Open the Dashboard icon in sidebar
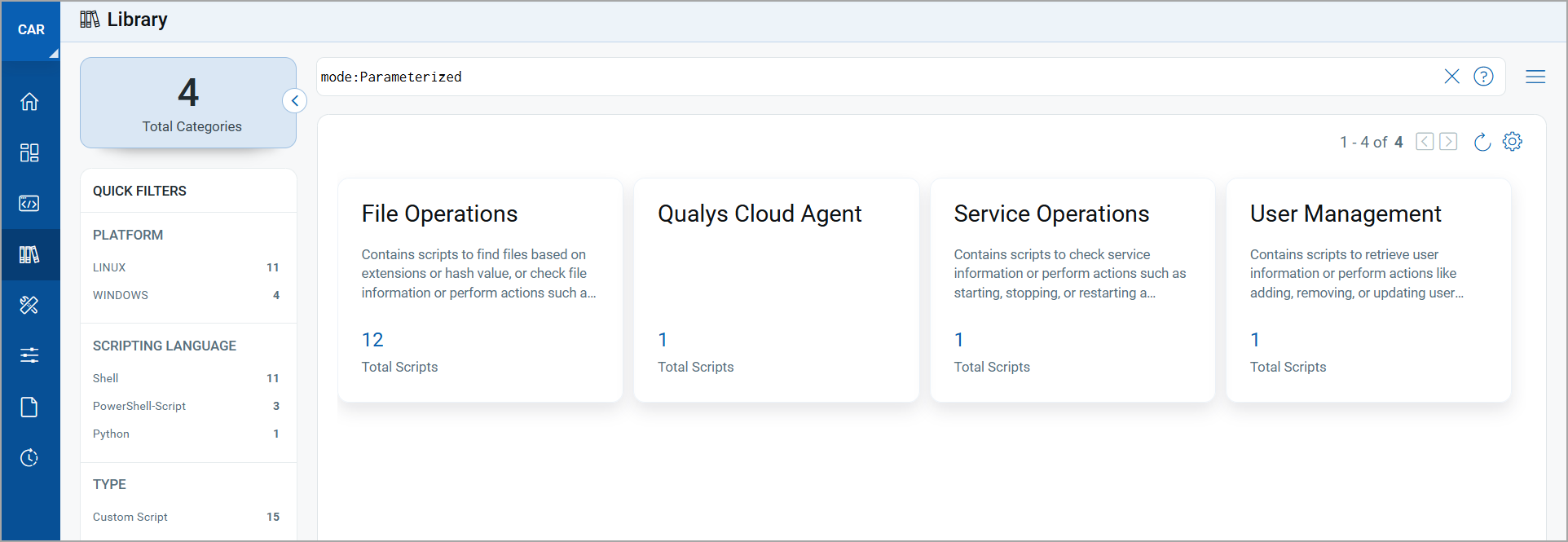Image resolution: width=1568 pixels, height=542 pixels. click(29, 153)
